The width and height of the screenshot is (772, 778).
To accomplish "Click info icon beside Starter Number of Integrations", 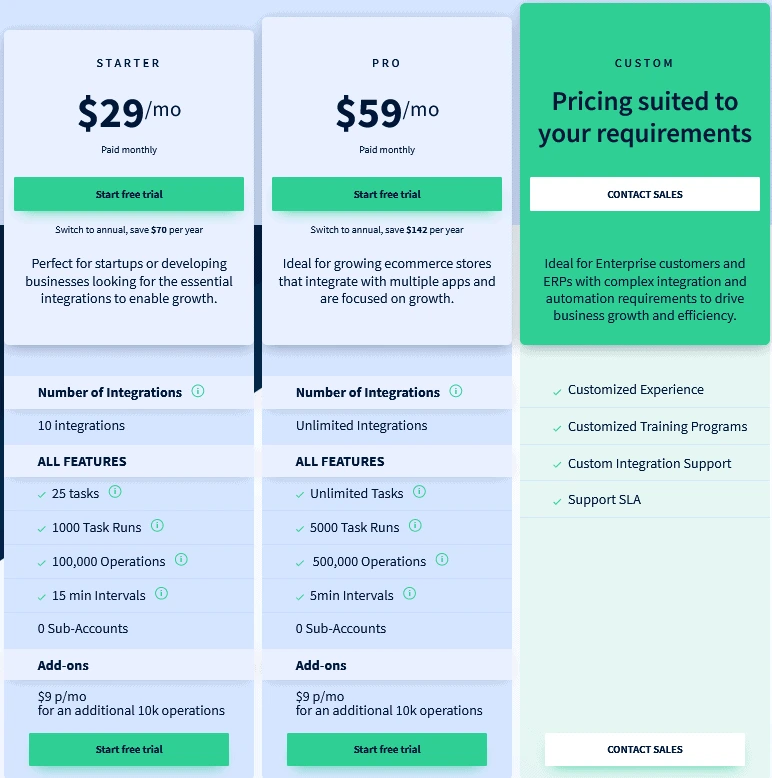I will coord(197,391).
